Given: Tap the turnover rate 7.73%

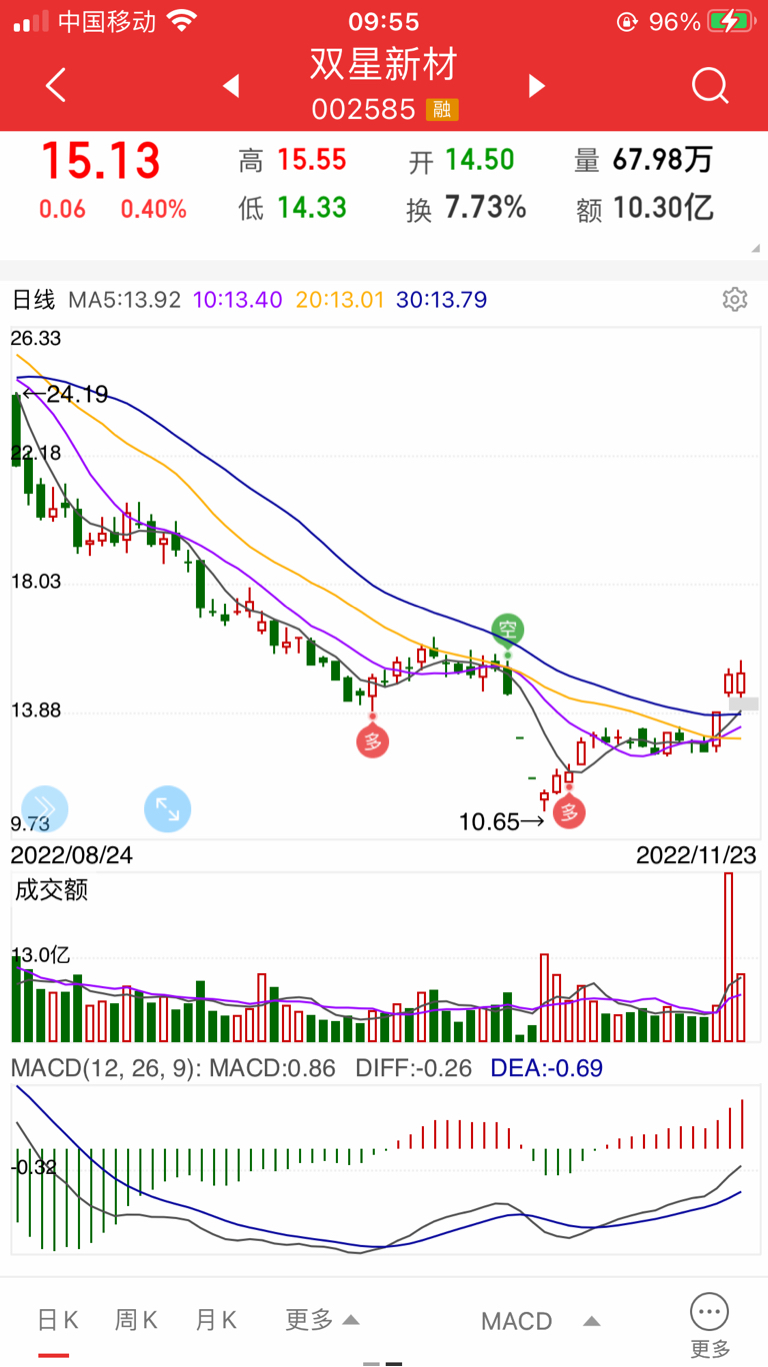Looking at the screenshot, I should click(486, 208).
